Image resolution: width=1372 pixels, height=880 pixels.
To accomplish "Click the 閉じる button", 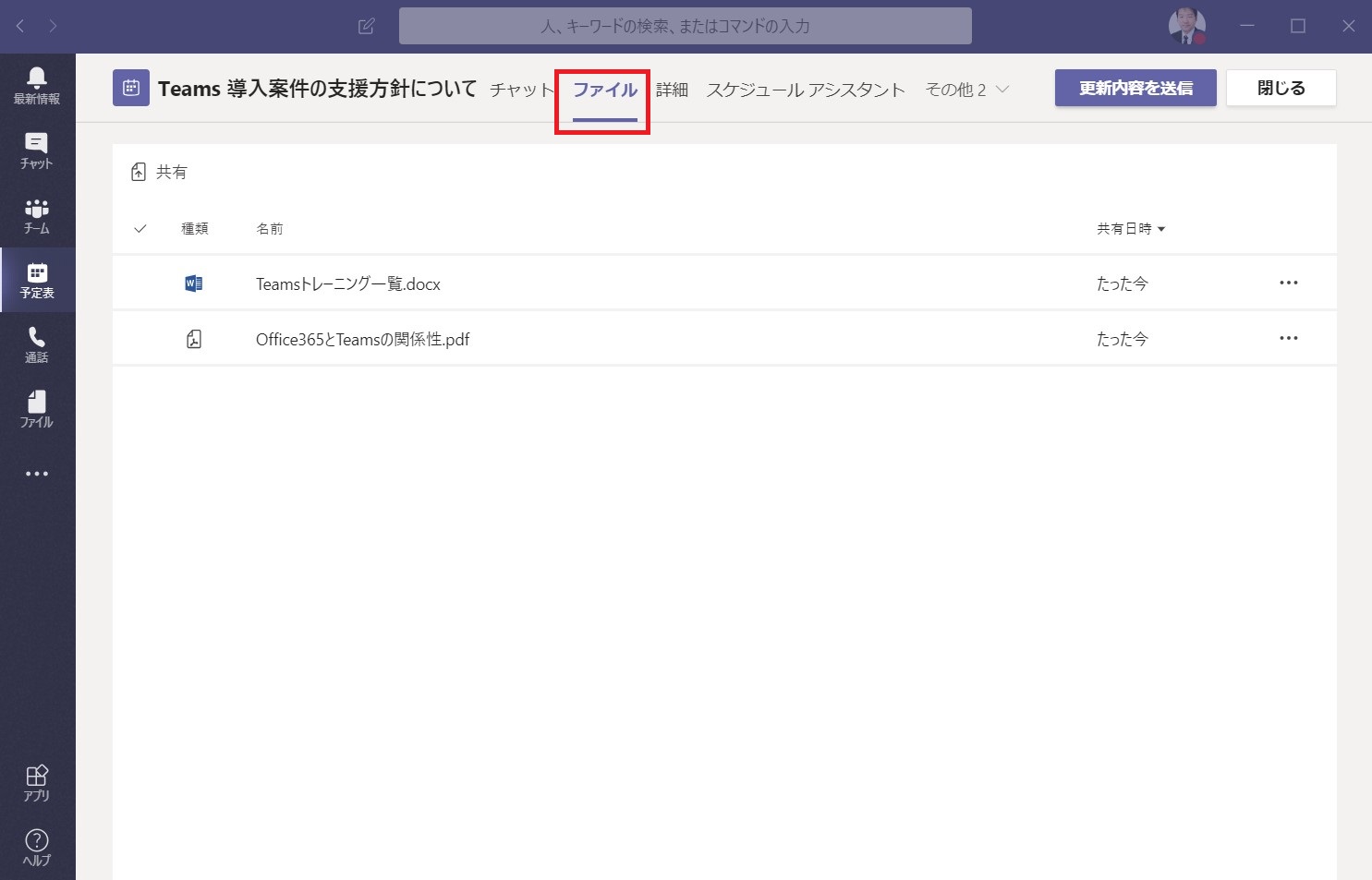I will coord(1281,88).
